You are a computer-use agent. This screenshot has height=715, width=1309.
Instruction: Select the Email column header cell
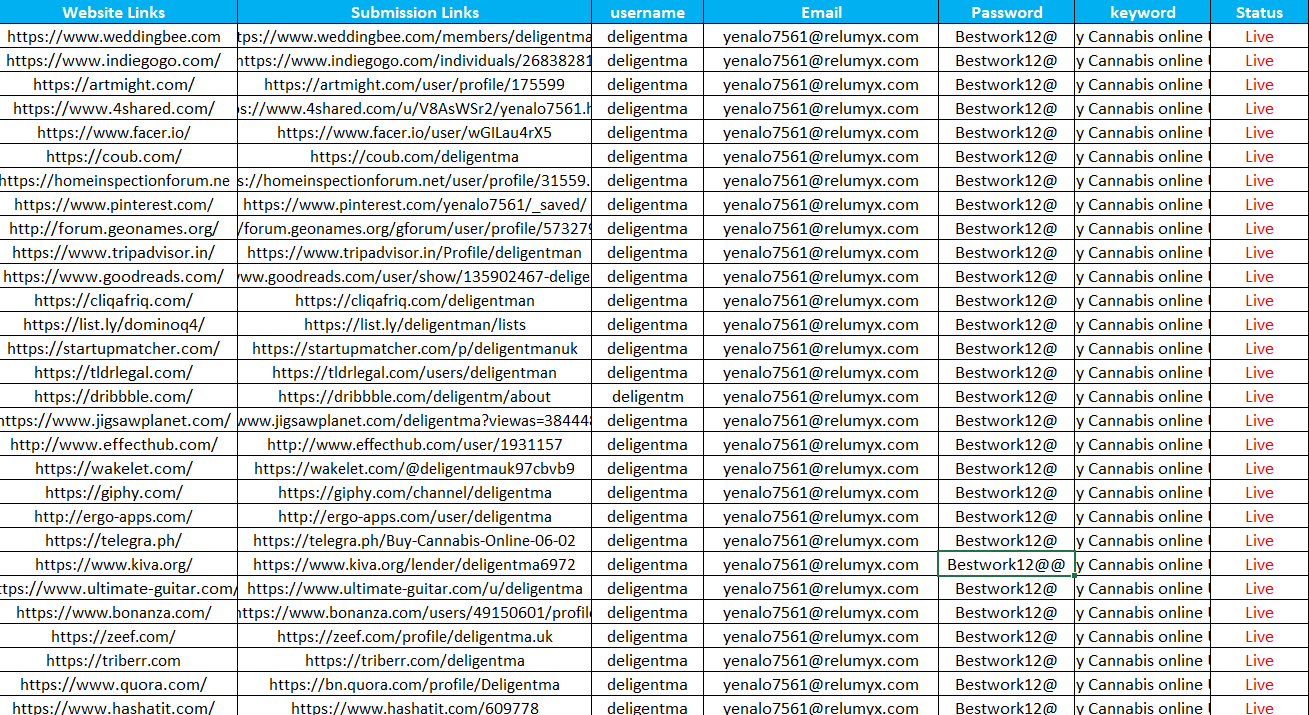coord(821,12)
